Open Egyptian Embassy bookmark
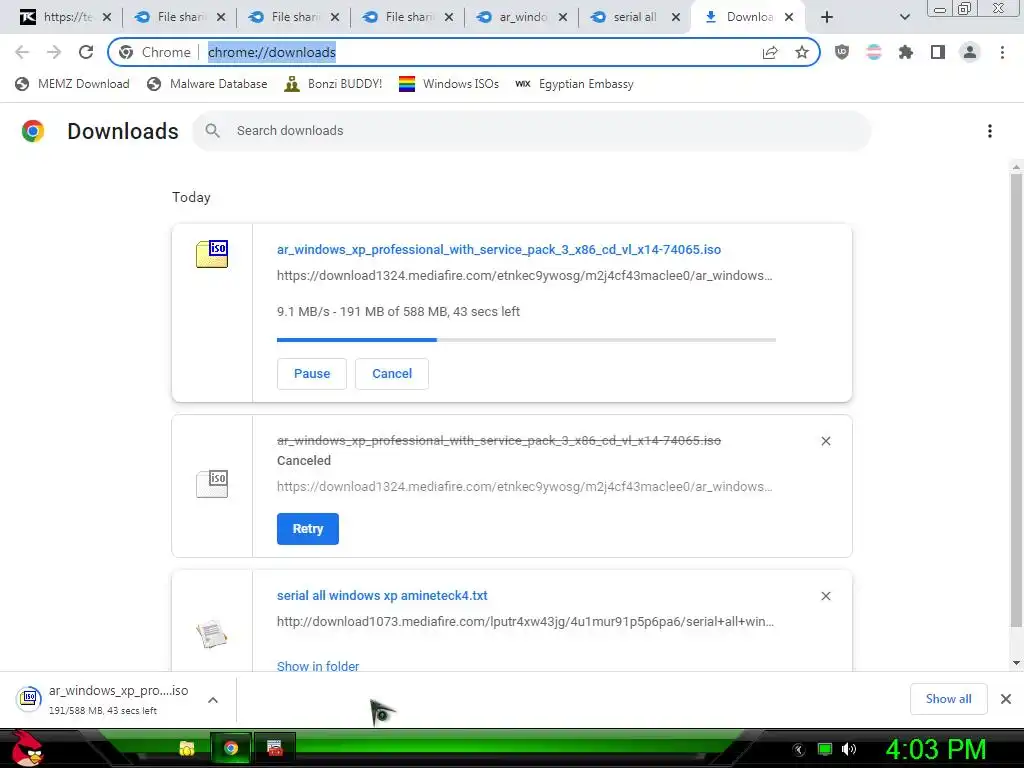 click(x=574, y=84)
